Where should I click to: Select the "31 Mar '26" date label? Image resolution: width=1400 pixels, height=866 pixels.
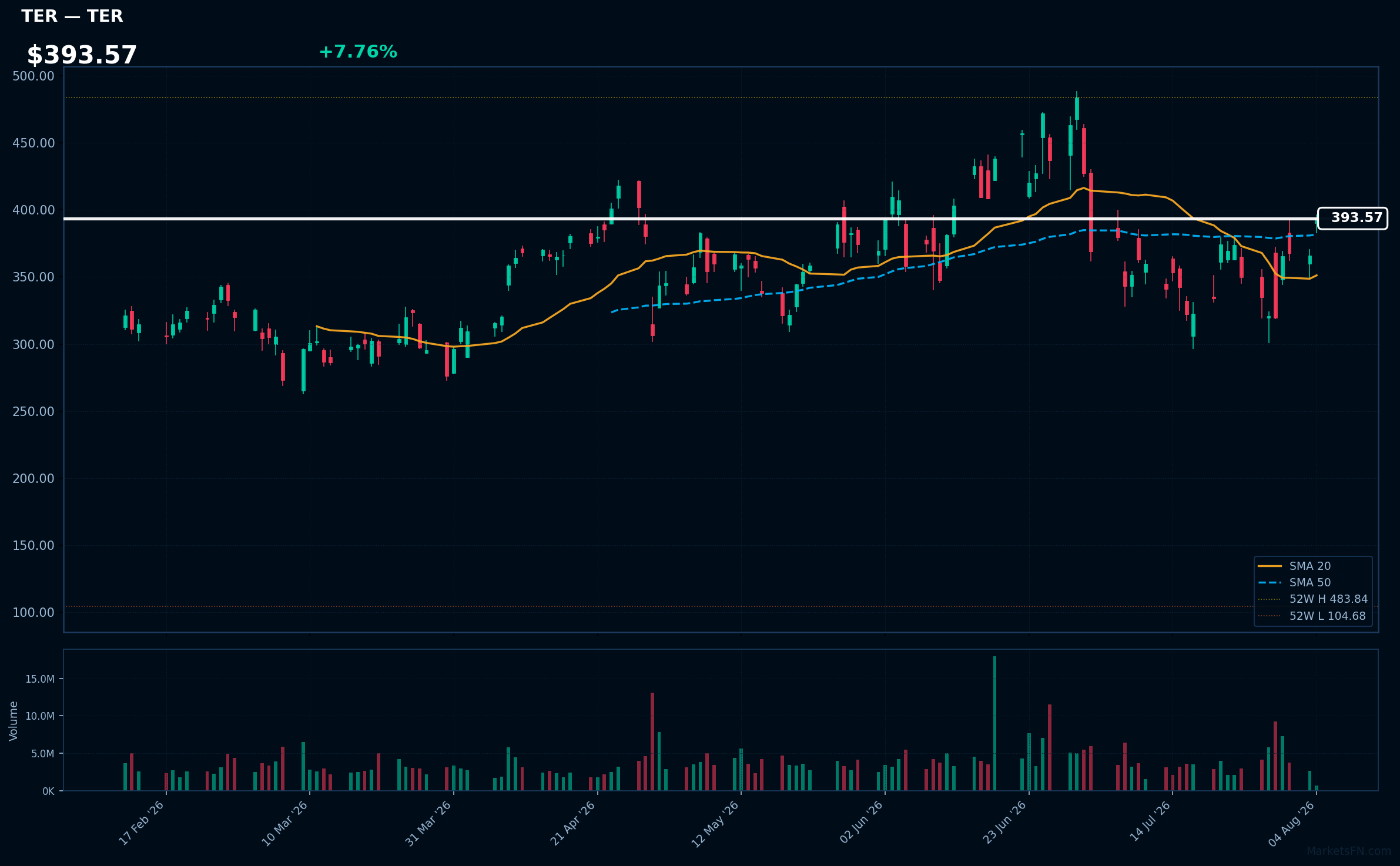428,823
